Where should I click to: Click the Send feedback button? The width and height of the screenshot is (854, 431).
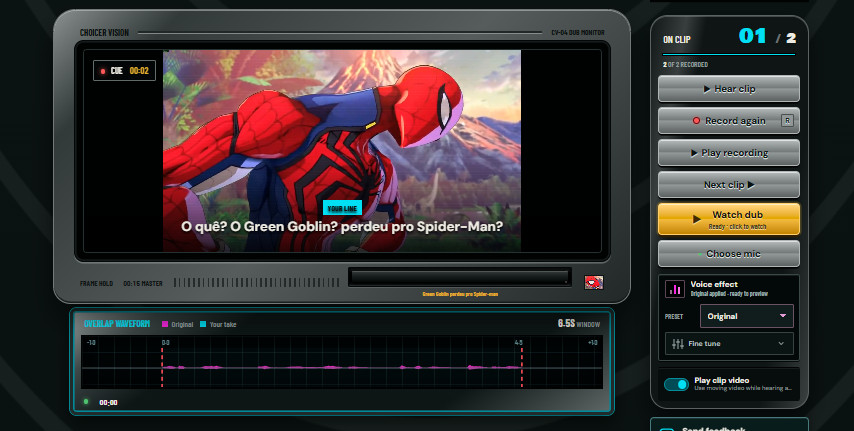(729, 425)
